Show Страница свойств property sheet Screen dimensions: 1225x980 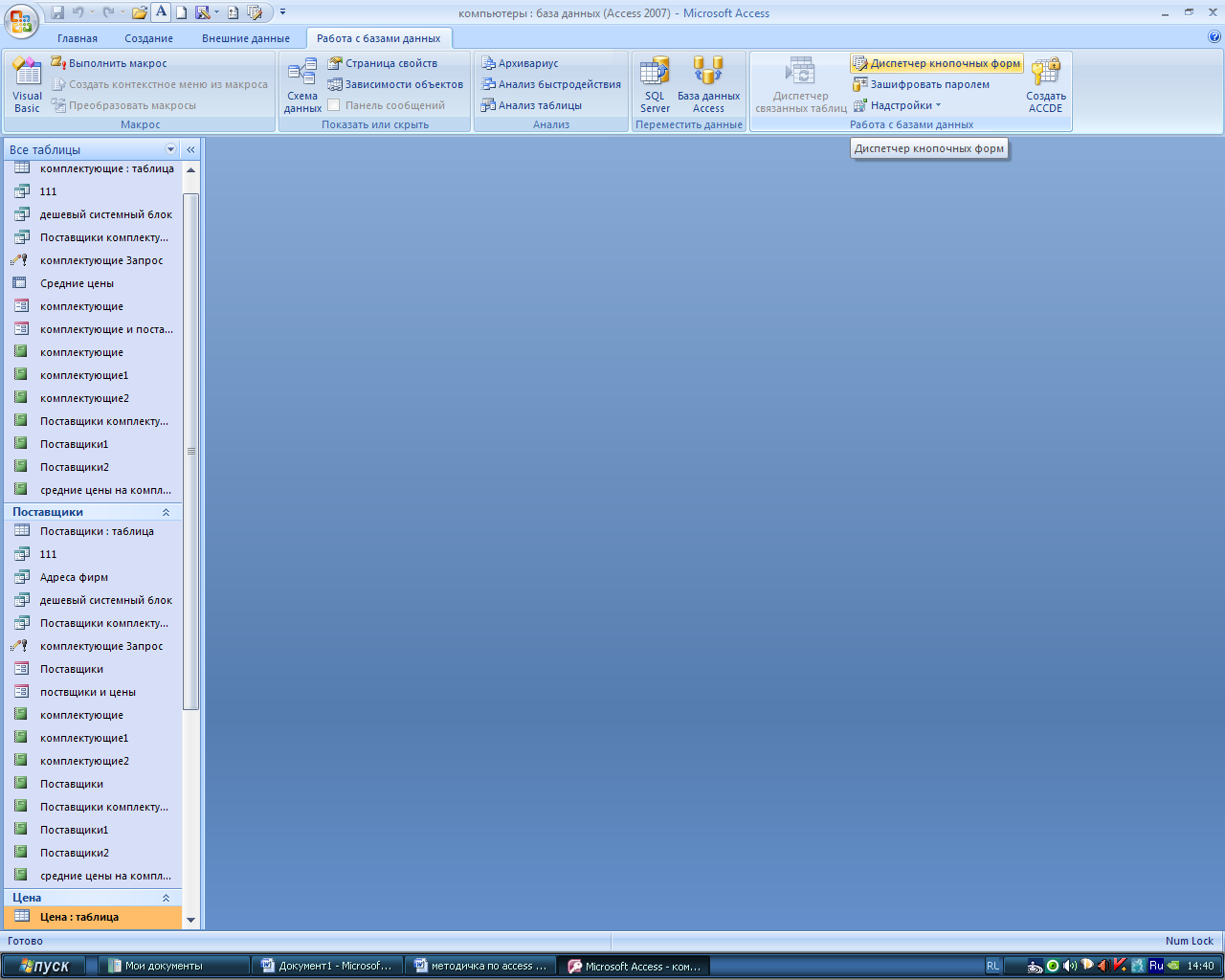coord(383,63)
